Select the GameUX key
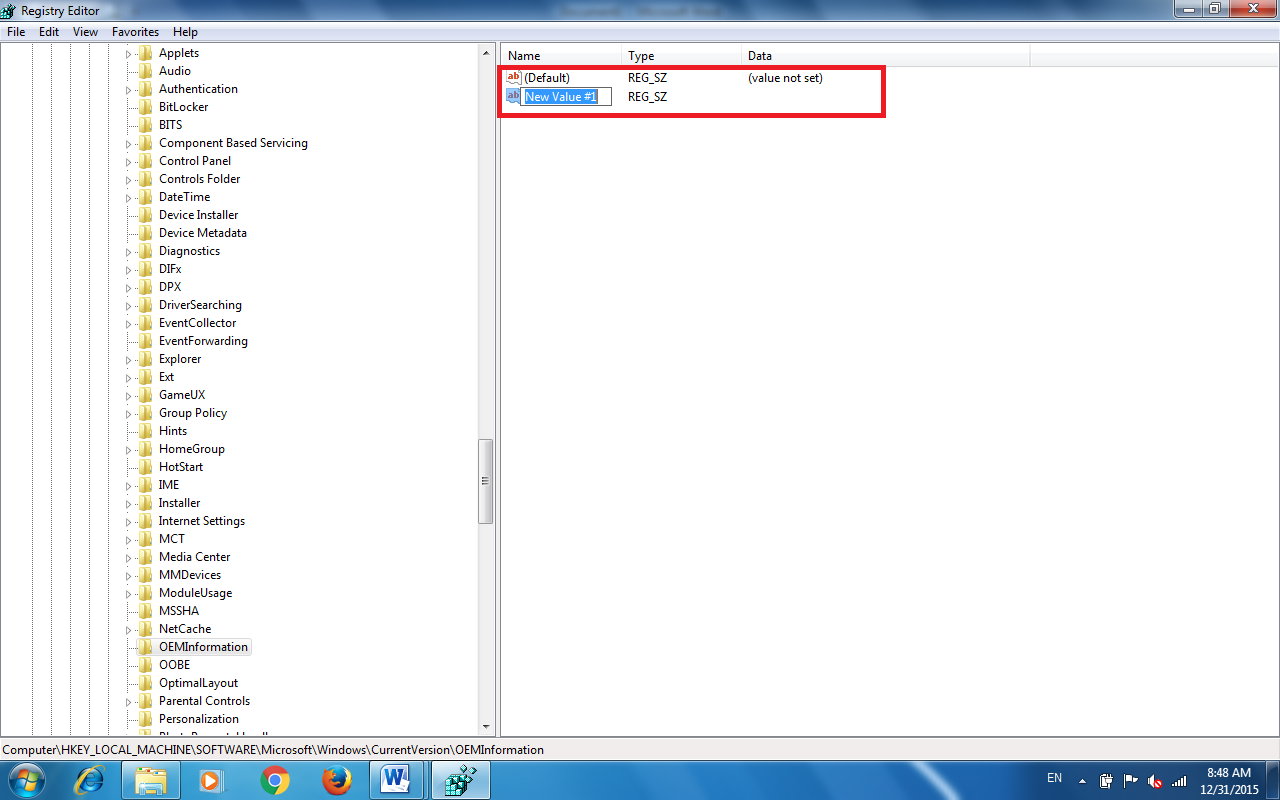 (182, 395)
